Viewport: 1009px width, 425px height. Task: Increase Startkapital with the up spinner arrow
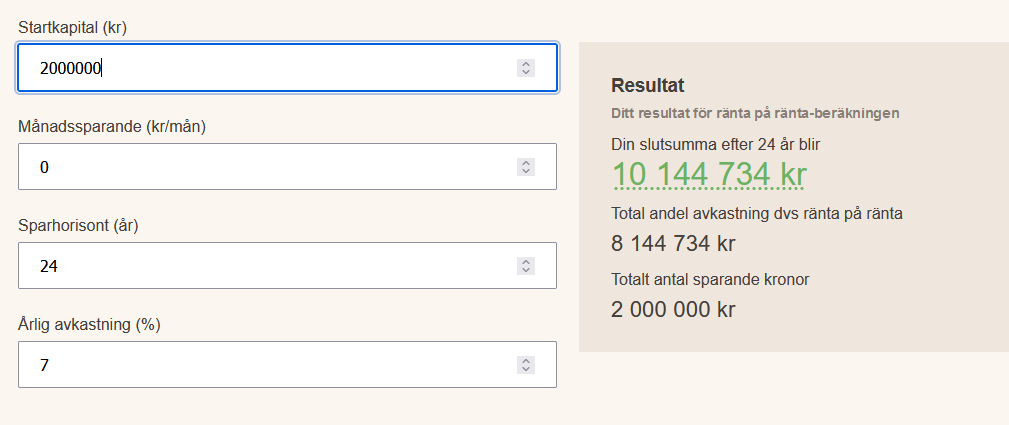(526, 63)
